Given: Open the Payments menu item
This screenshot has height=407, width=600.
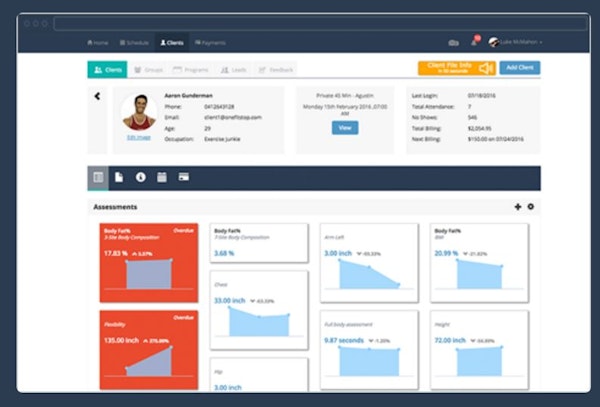Looking at the screenshot, I should 210,43.
